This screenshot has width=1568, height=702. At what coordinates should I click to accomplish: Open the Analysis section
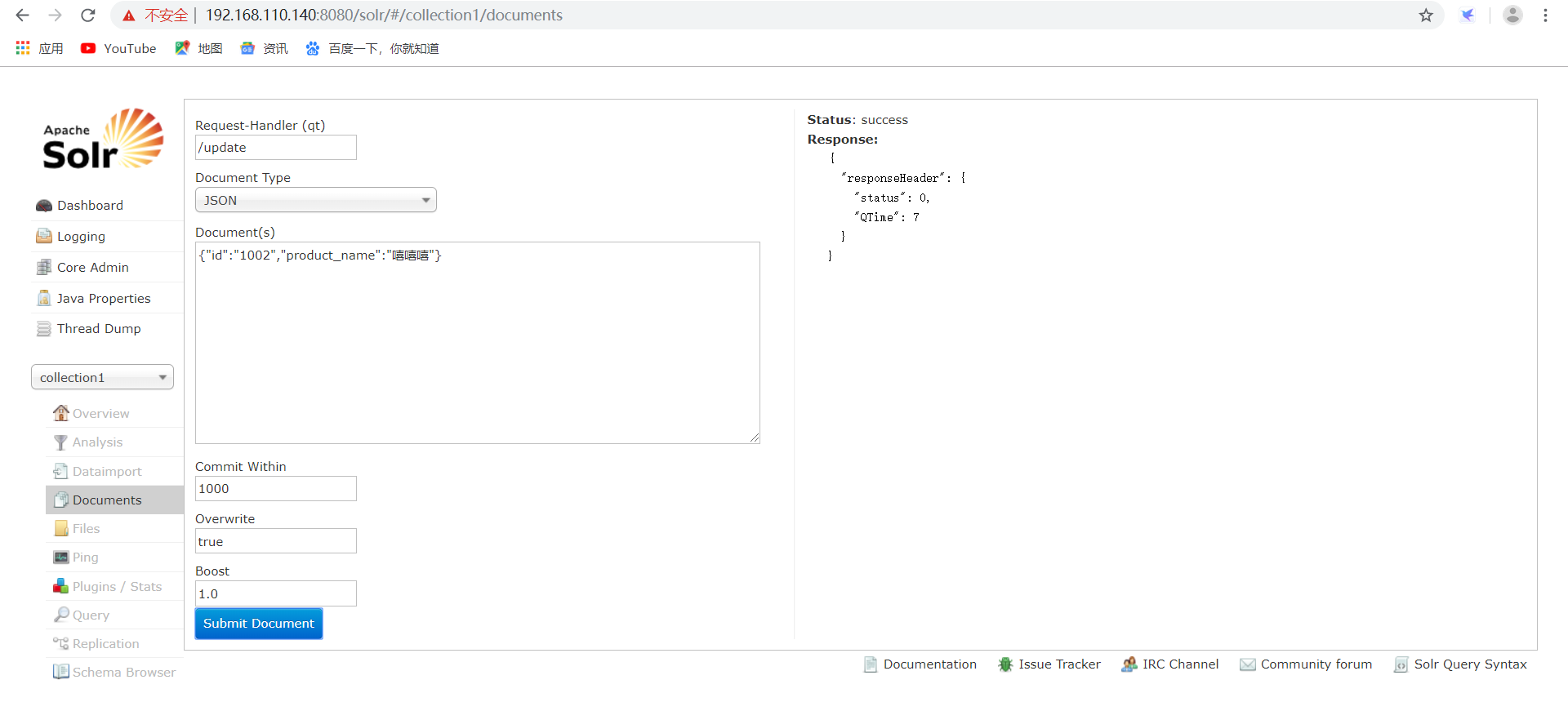[x=97, y=442]
